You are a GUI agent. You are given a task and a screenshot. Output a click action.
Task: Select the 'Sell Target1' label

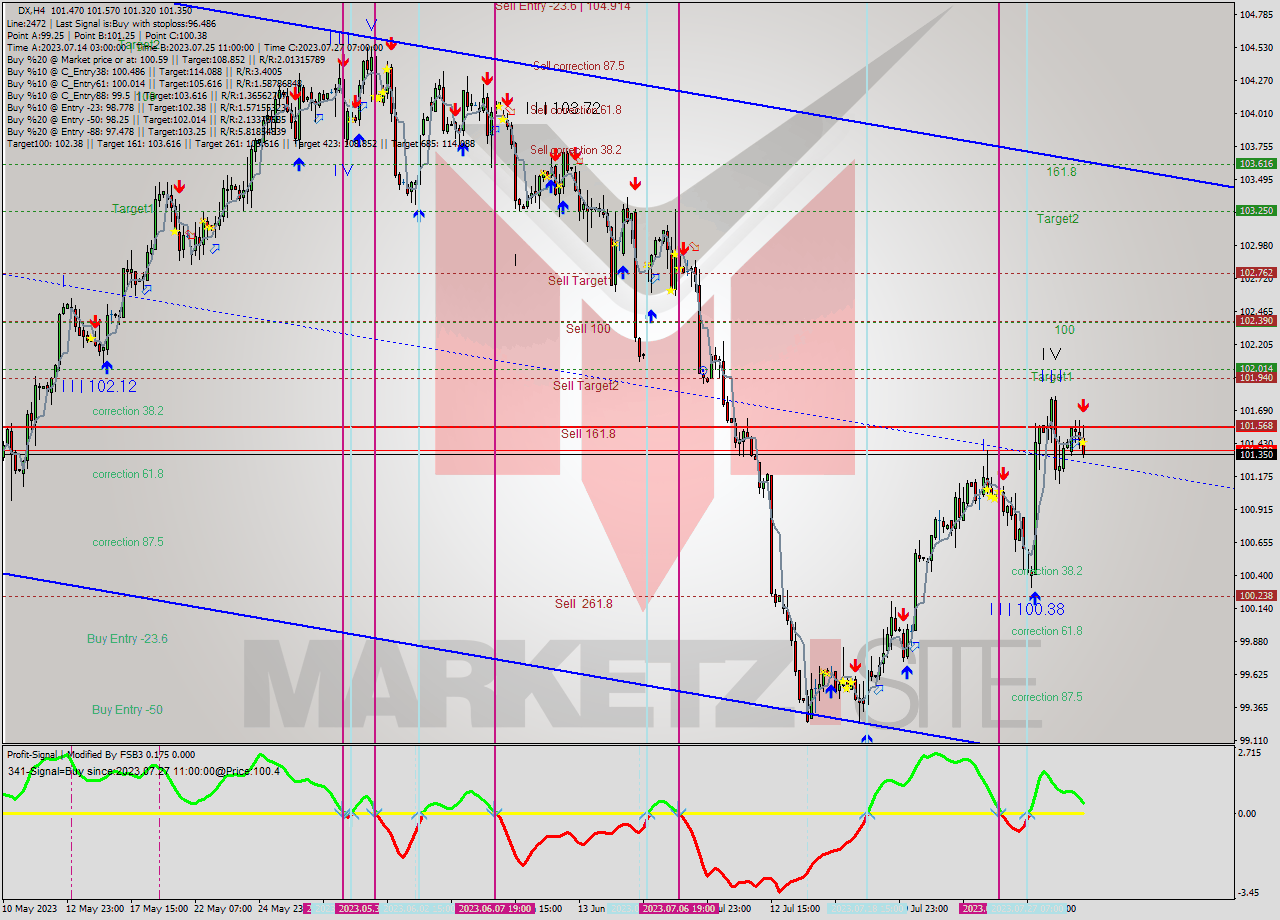[x=578, y=281]
